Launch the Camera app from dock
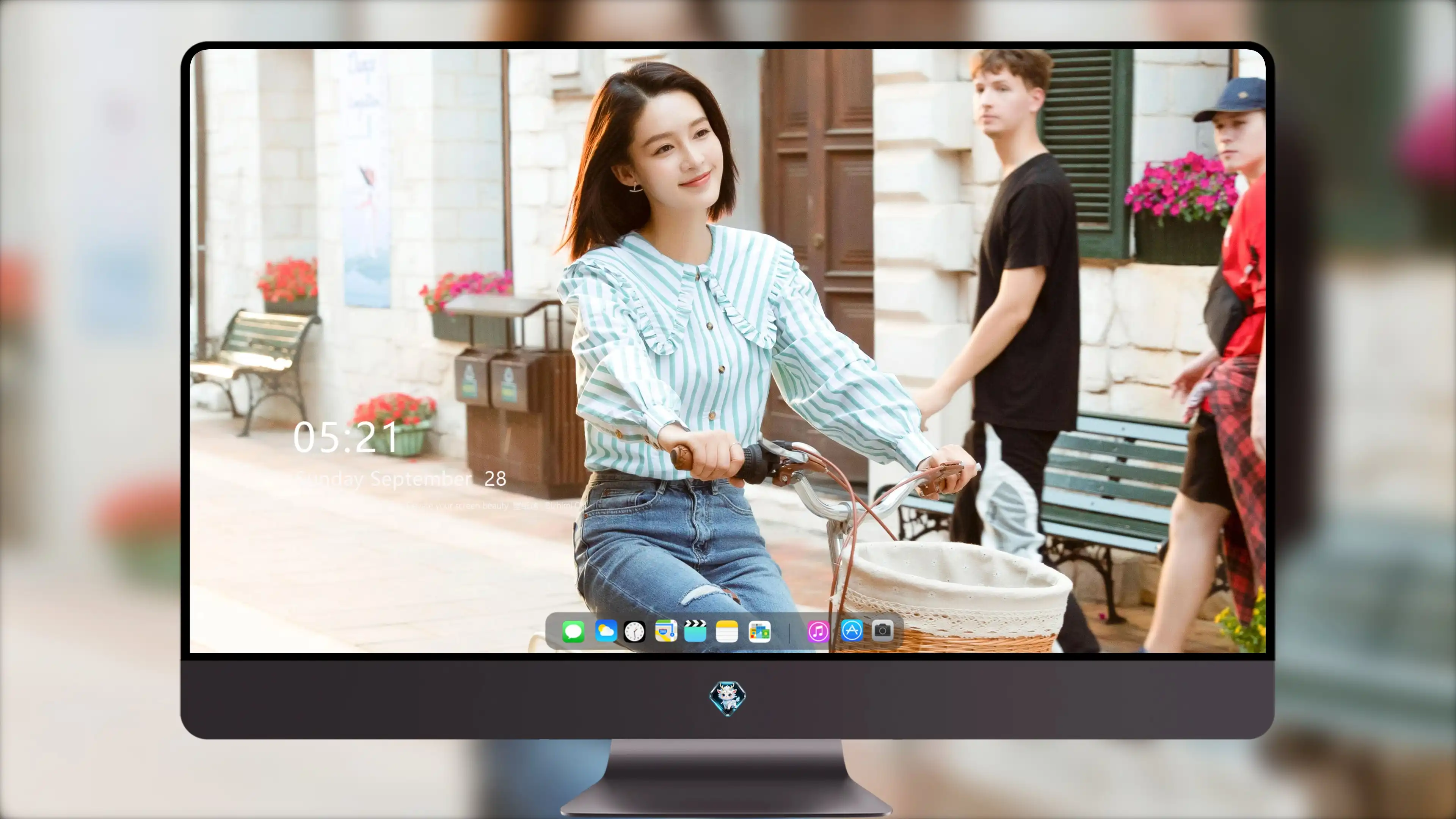The width and height of the screenshot is (1456, 819). (x=882, y=630)
